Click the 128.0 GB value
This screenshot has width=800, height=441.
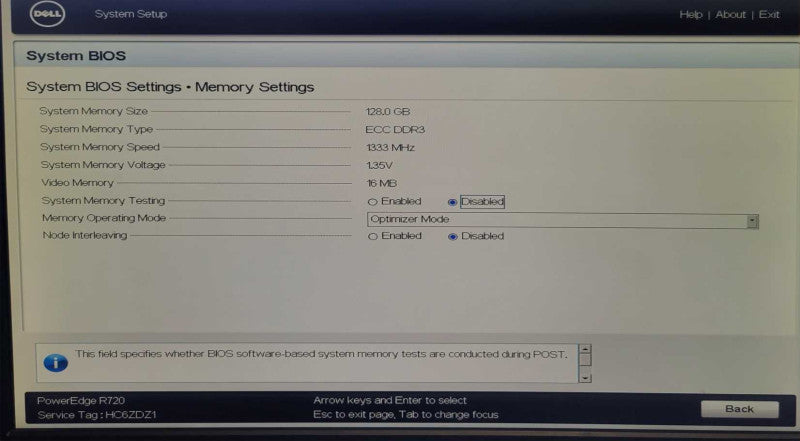click(388, 112)
